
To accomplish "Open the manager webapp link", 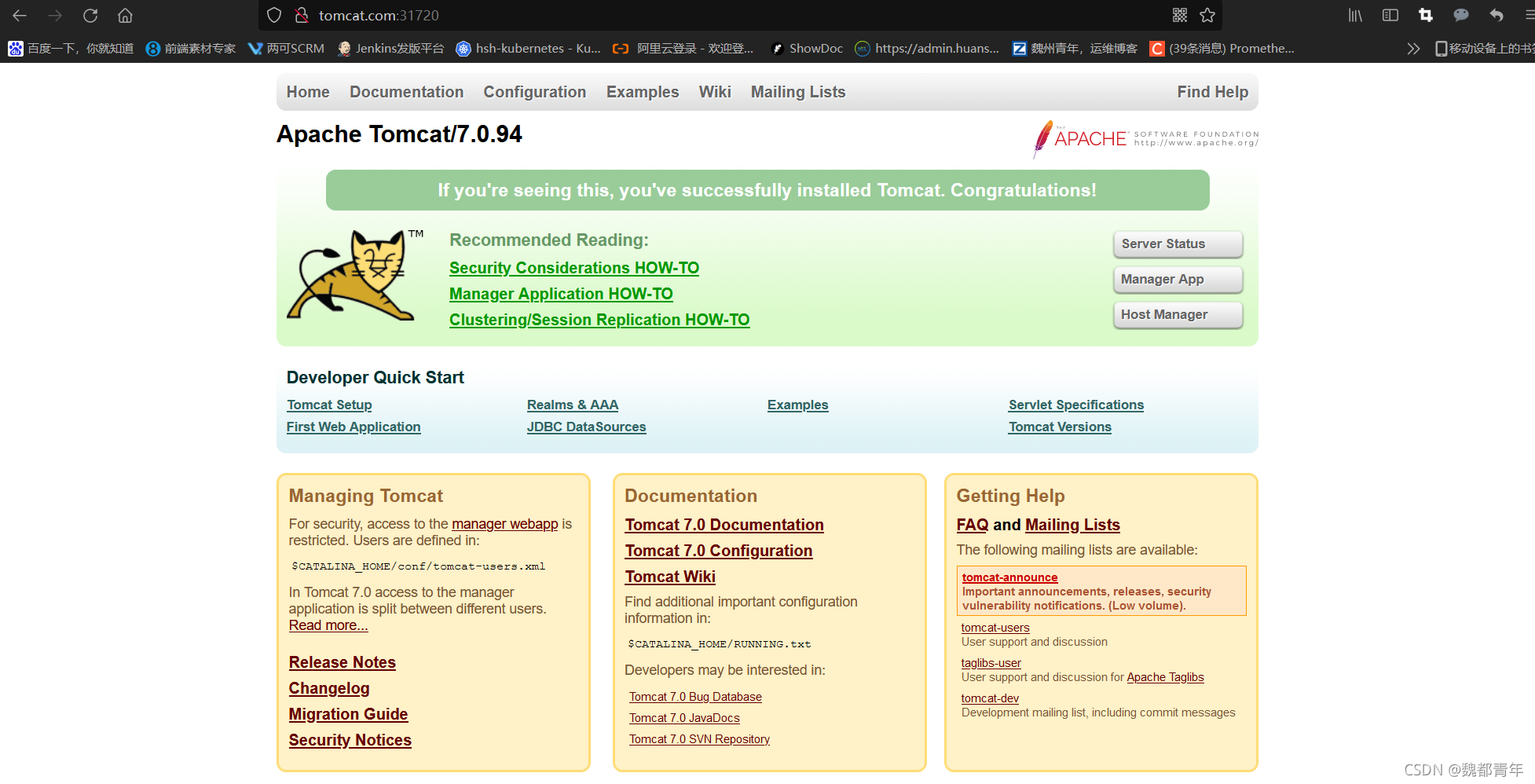I will pyautogui.click(x=505, y=524).
